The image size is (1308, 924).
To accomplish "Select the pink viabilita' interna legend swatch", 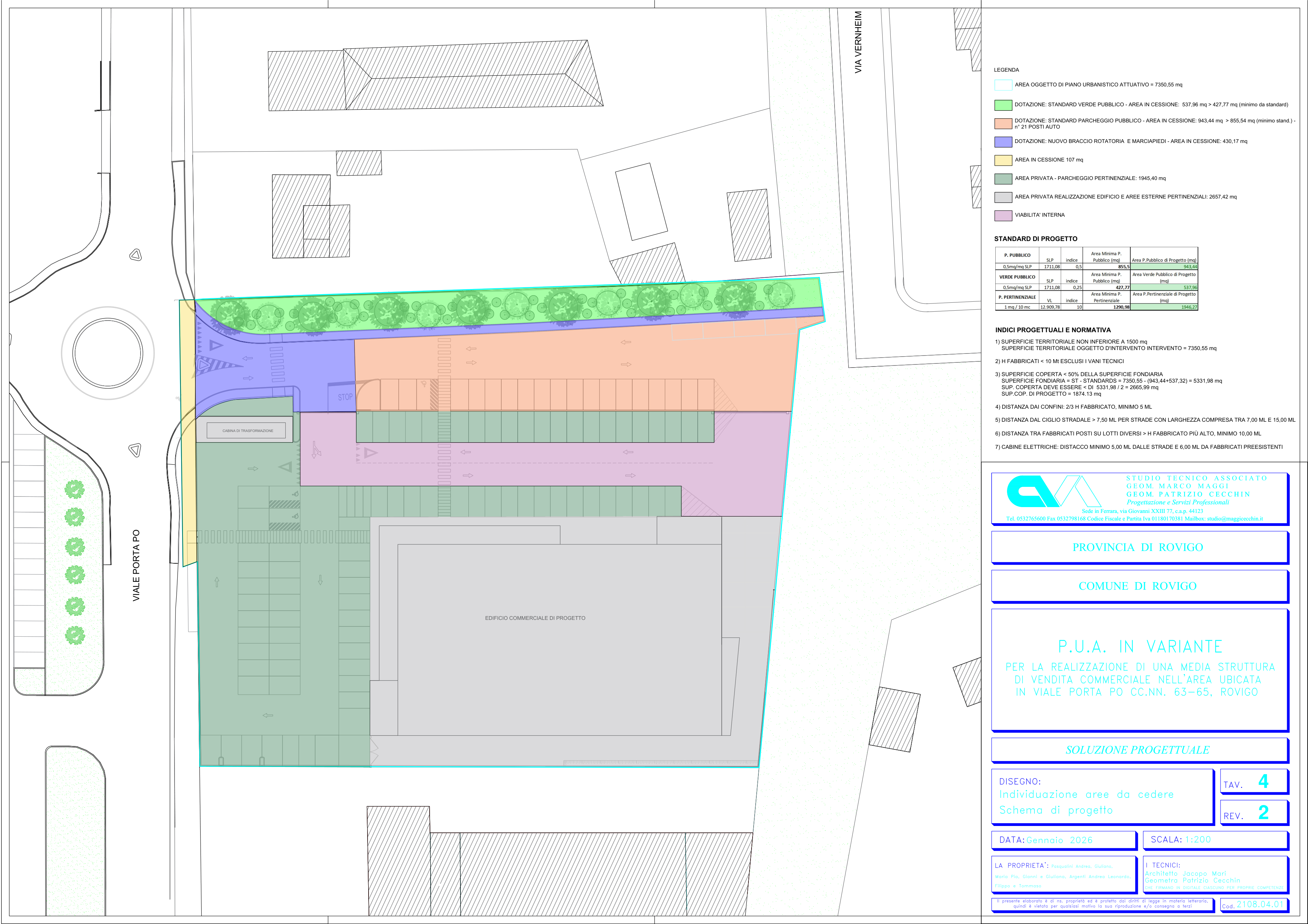I will click(1003, 215).
